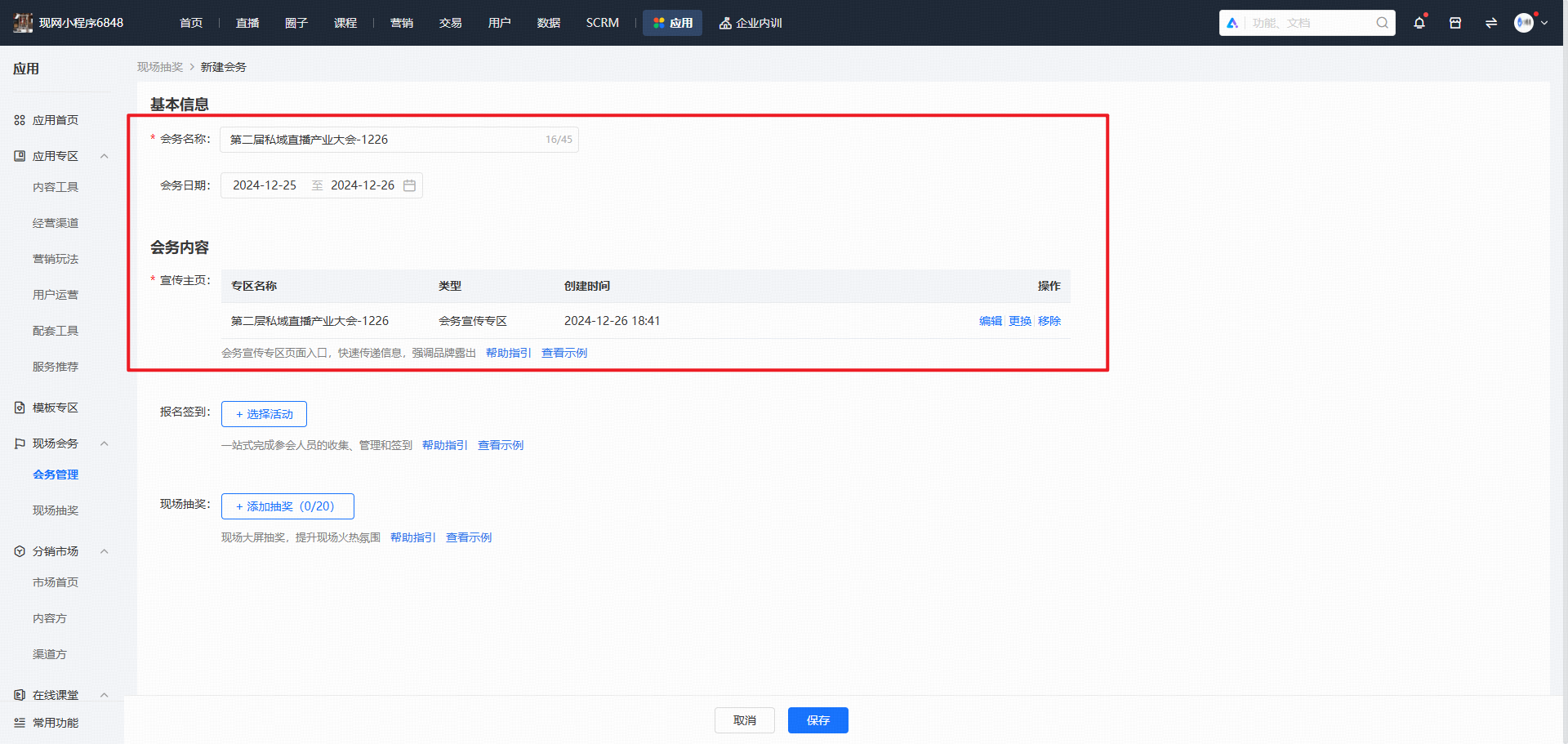Open 渠道方 in sidebar
This screenshot has width=1568, height=744.
click(x=50, y=654)
